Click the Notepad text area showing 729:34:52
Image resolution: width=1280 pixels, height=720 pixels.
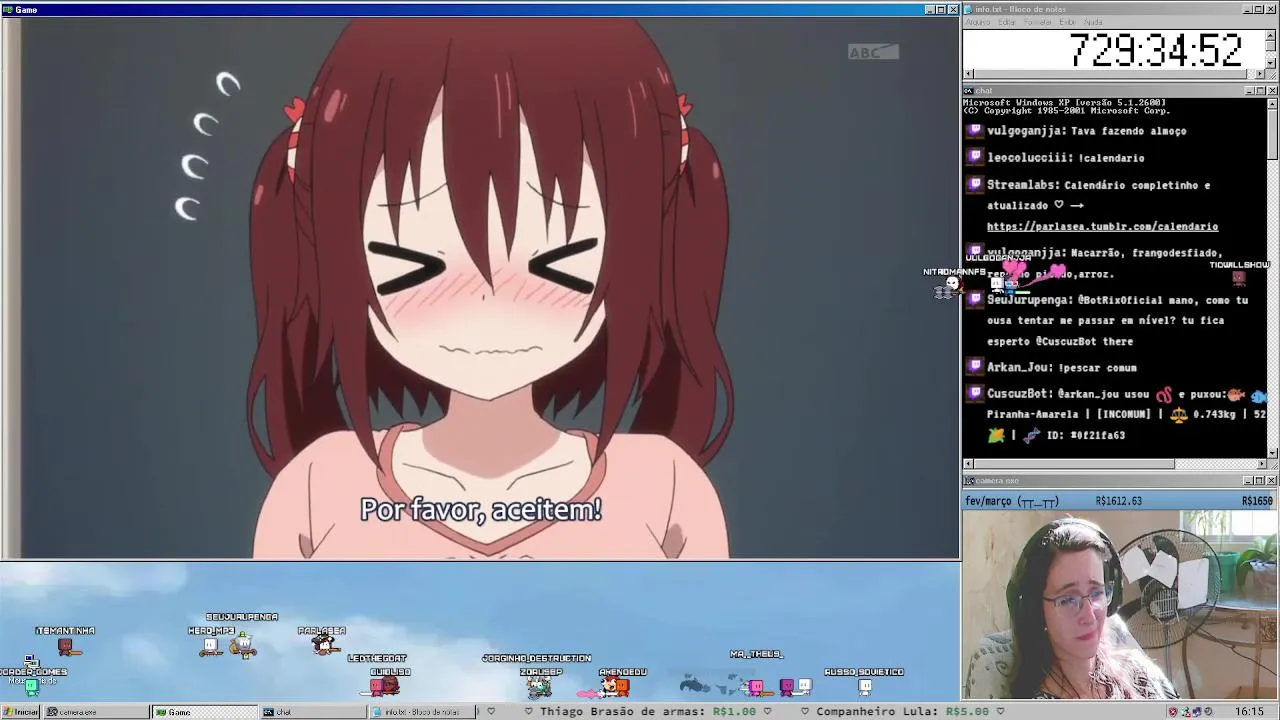click(1113, 49)
